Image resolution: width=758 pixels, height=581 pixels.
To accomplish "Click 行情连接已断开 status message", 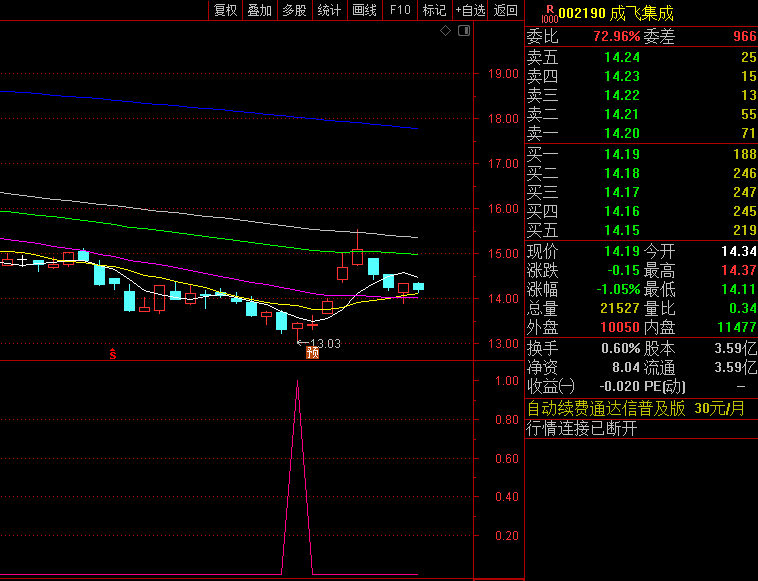I will [582, 428].
